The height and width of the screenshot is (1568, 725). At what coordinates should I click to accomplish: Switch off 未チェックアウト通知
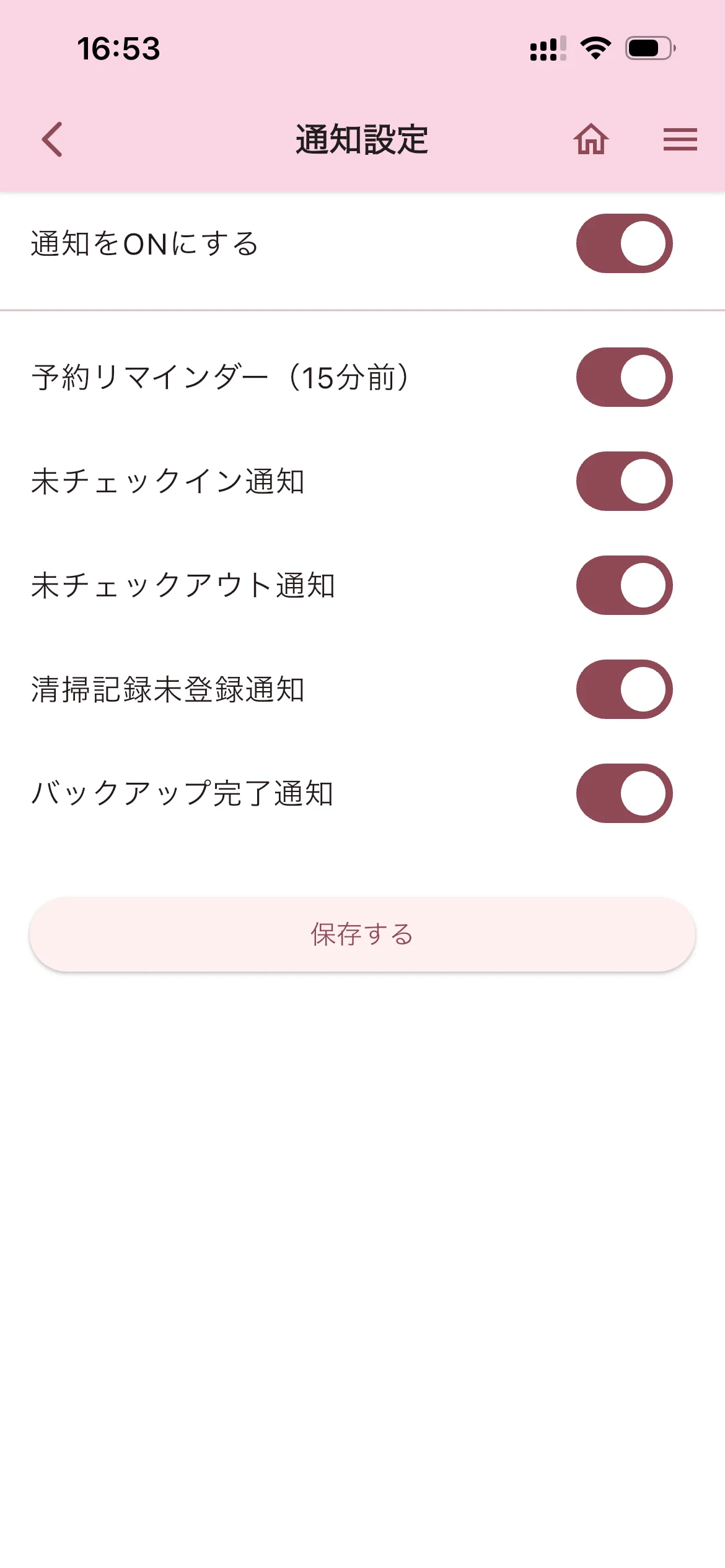coord(624,585)
